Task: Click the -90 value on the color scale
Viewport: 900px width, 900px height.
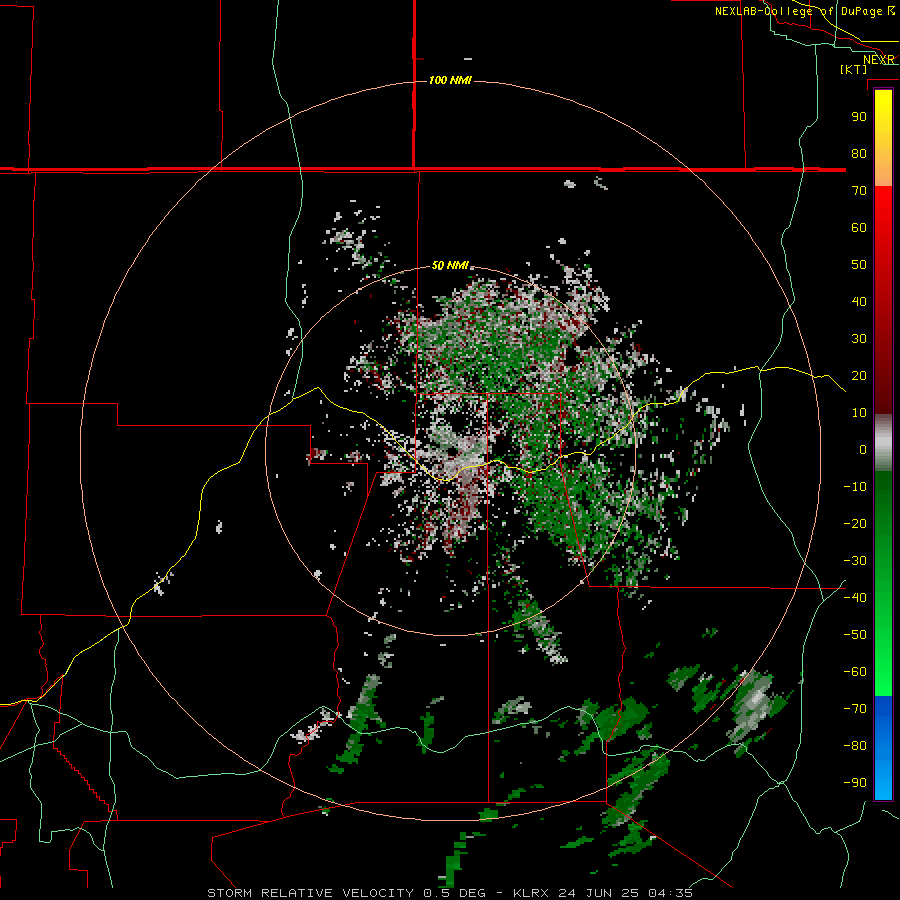Action: (855, 783)
